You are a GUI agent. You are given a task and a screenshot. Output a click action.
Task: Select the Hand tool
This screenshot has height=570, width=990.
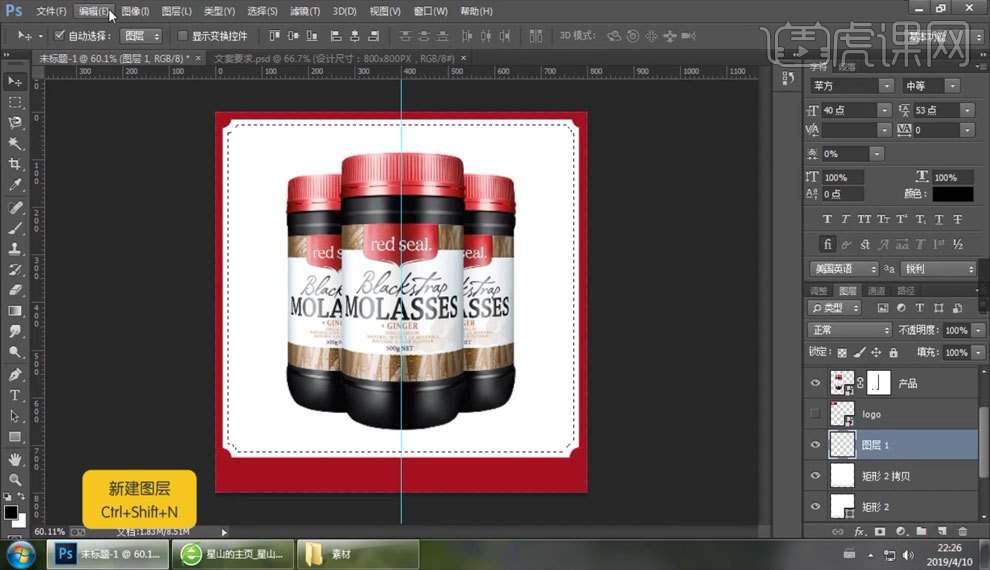coord(15,459)
